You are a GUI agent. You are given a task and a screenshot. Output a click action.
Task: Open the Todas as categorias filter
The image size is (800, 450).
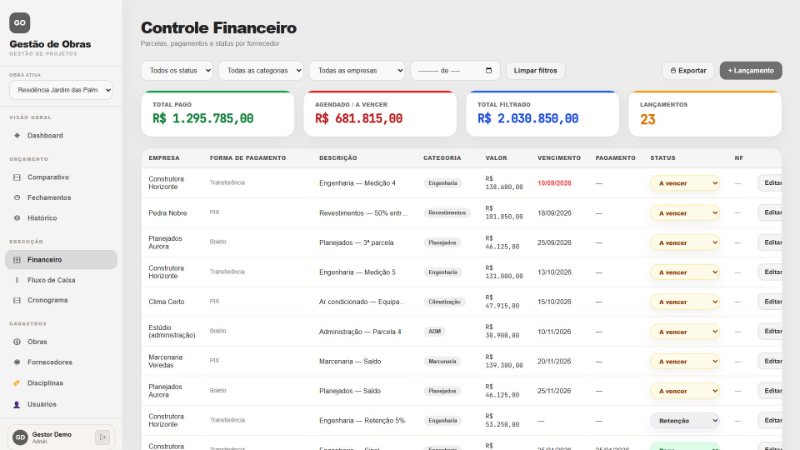[261, 70]
